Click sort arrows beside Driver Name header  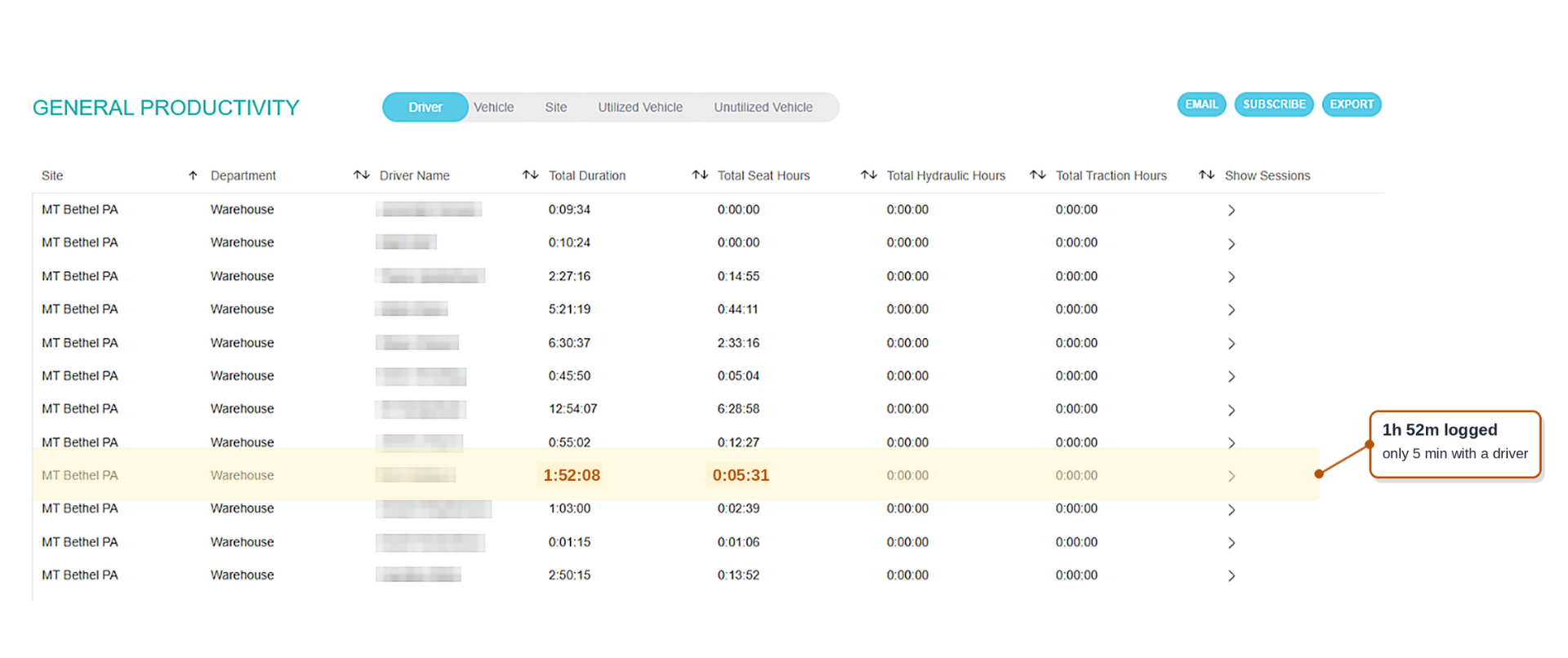(x=530, y=175)
